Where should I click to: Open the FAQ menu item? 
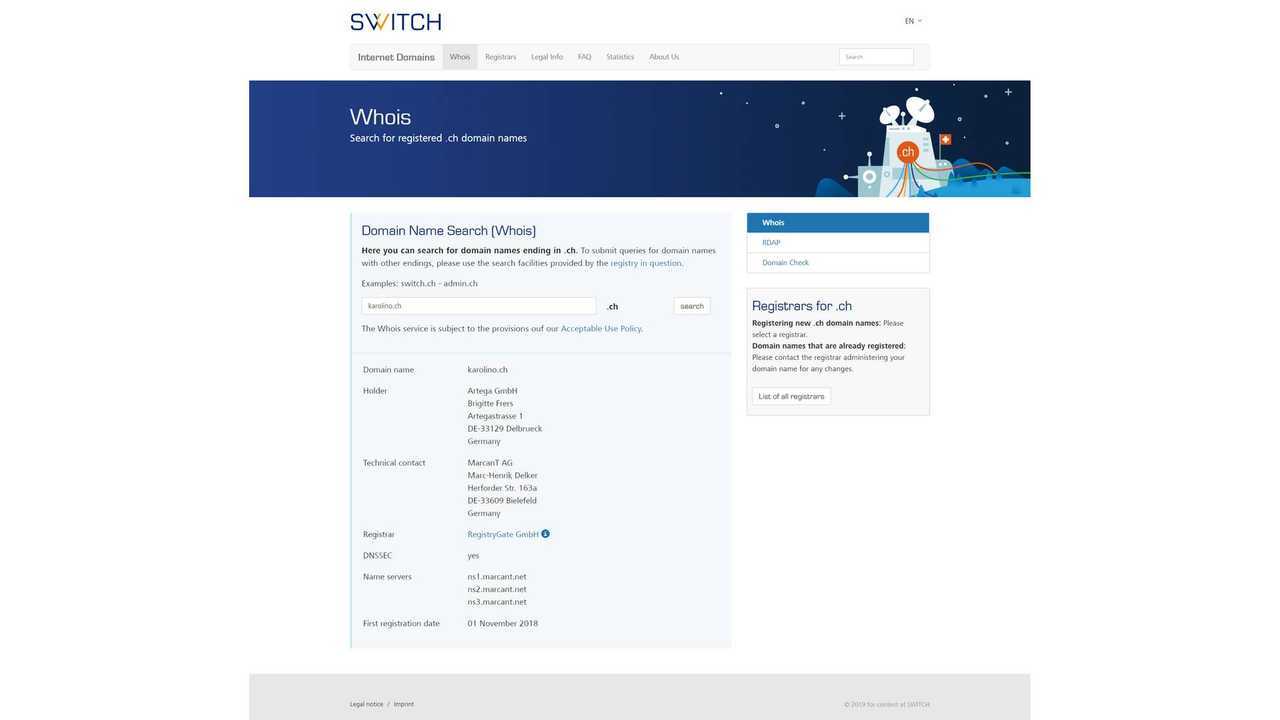(x=585, y=57)
